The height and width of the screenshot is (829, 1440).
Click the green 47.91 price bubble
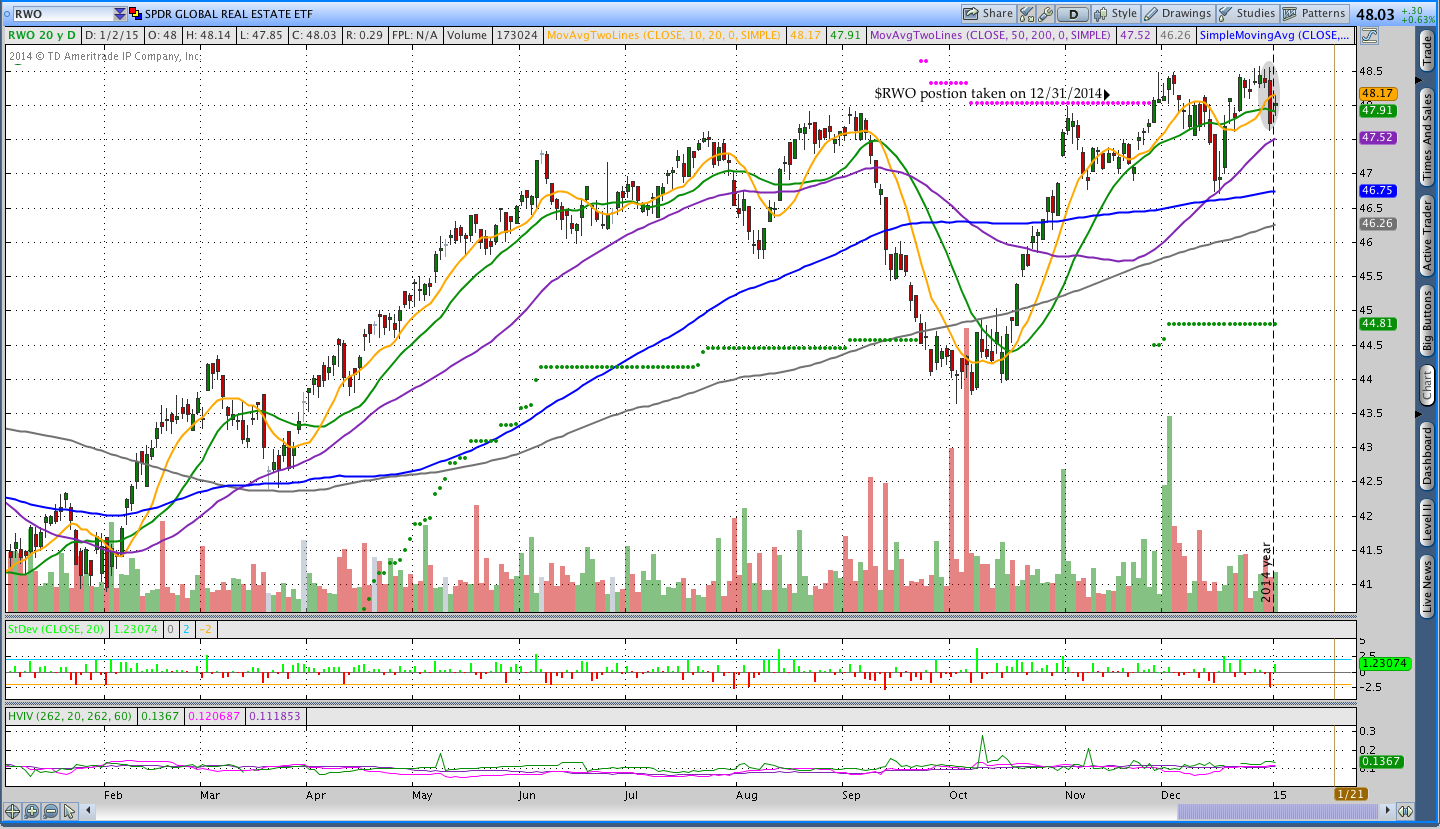1377,111
